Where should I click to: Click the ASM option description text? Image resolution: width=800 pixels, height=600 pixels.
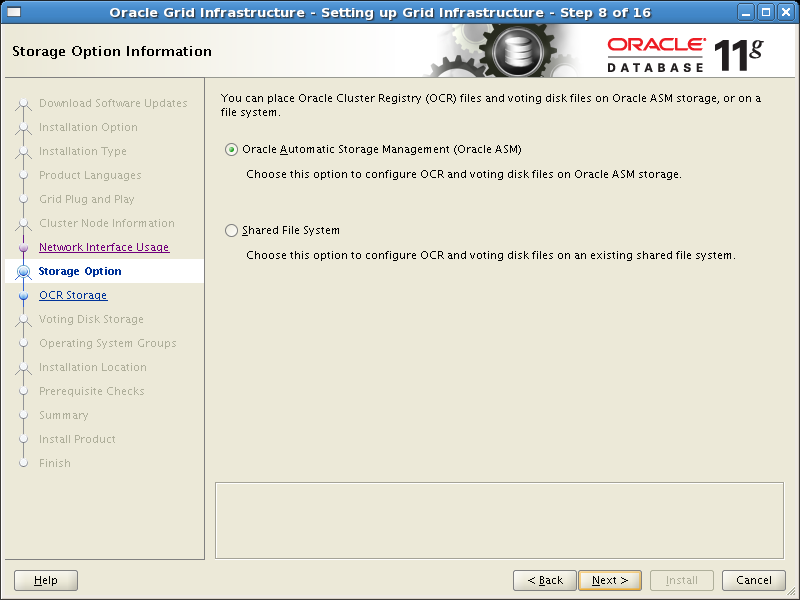point(464,174)
